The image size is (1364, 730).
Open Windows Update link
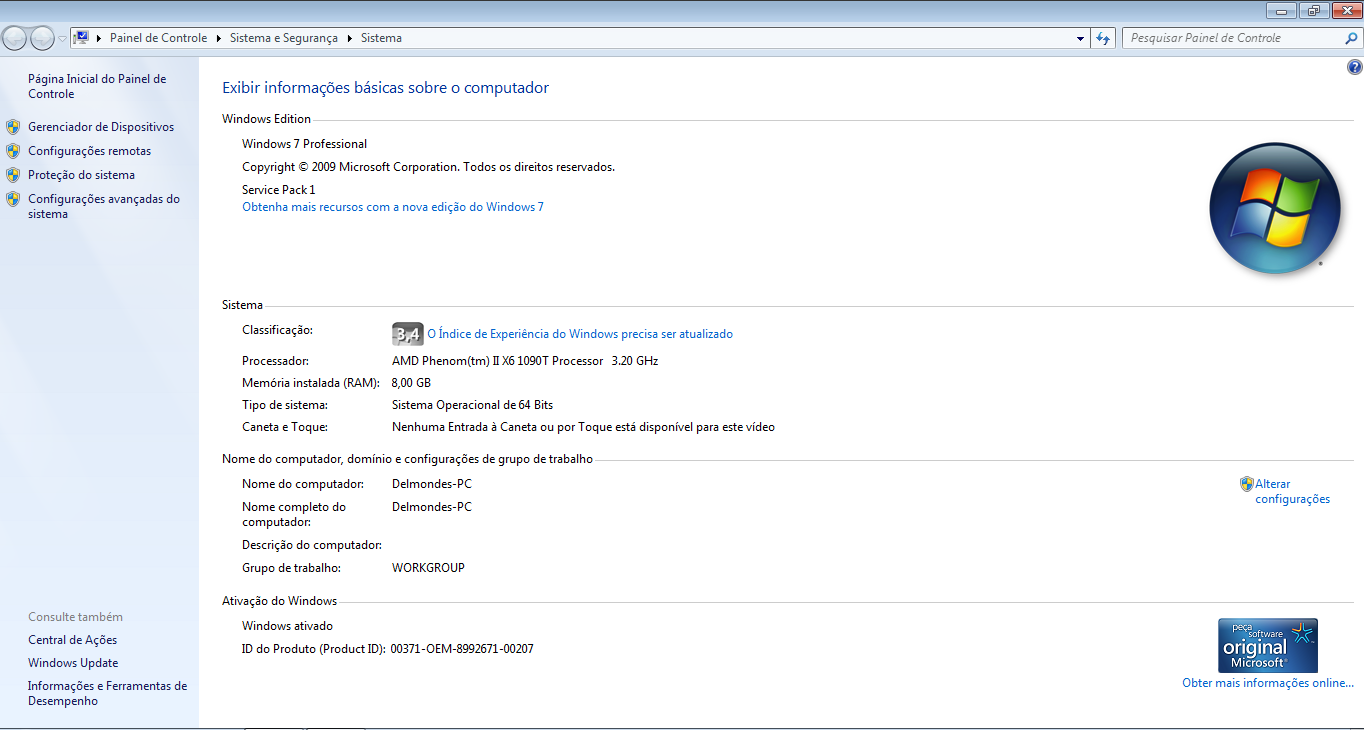tap(73, 663)
